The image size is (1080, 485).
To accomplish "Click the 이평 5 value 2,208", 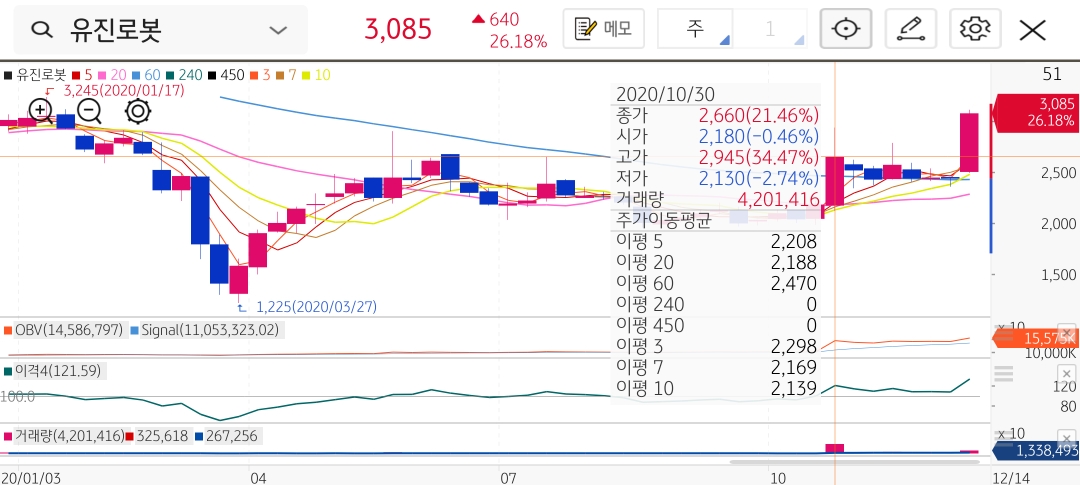I will 793,241.
